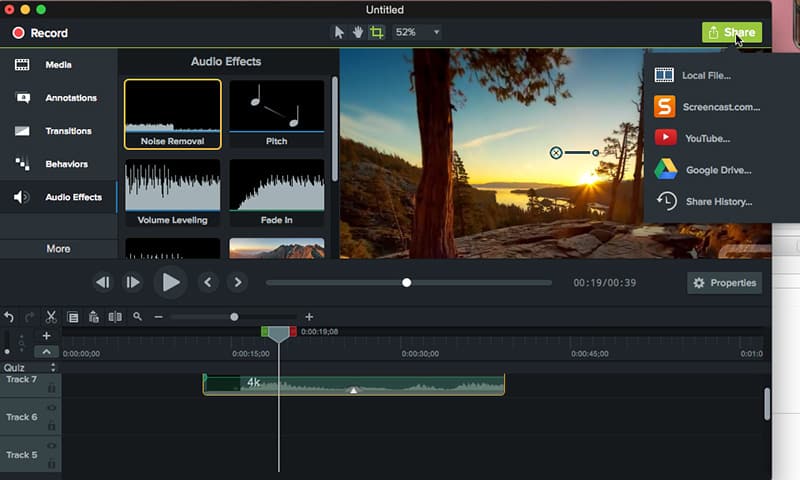Screen dimensions: 800x480
Task: Open the Quiz track type dropdown
Action: tap(53, 367)
